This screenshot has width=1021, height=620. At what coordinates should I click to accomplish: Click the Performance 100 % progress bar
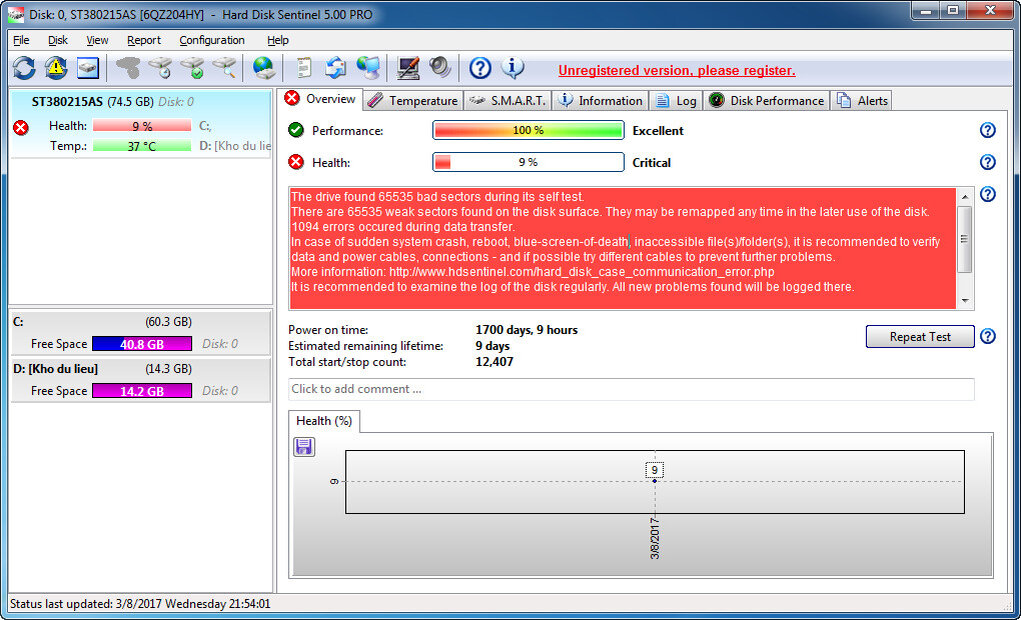pyautogui.click(x=528, y=130)
